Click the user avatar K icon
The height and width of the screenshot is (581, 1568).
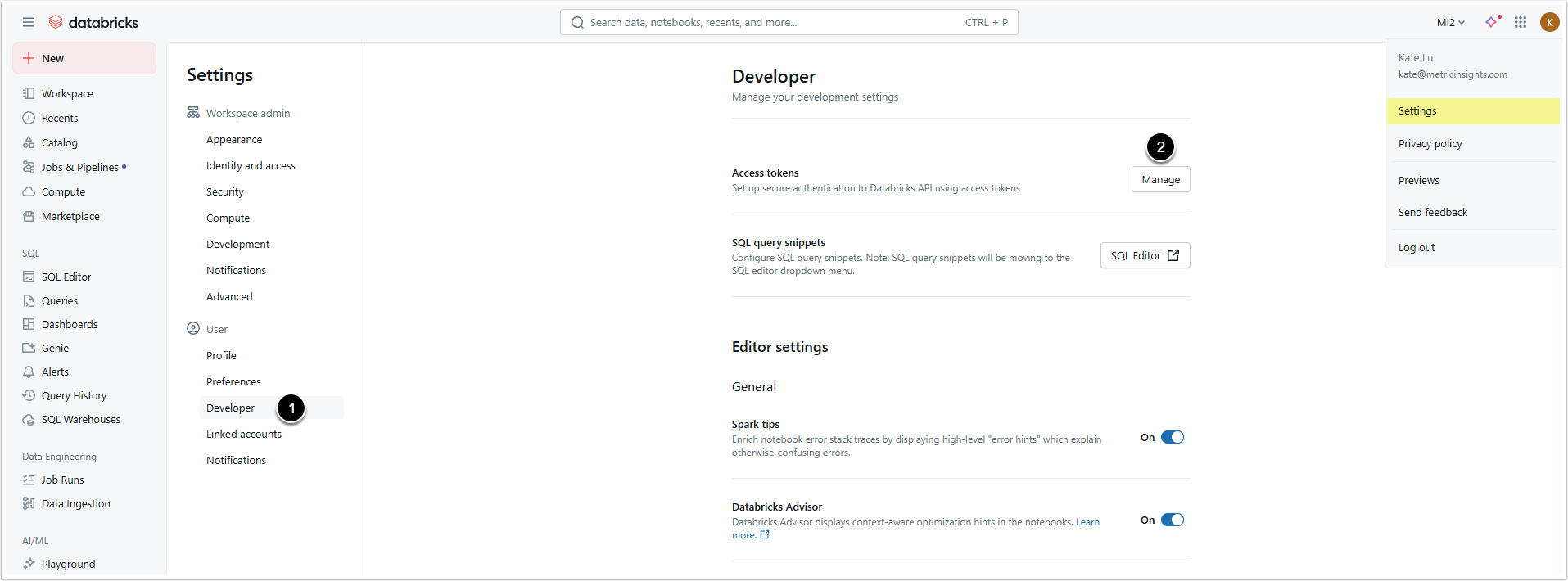pos(1549,22)
